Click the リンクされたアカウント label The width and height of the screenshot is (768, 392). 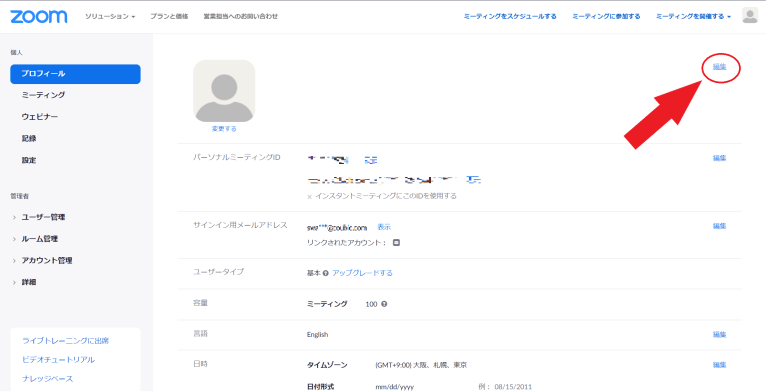click(347, 243)
